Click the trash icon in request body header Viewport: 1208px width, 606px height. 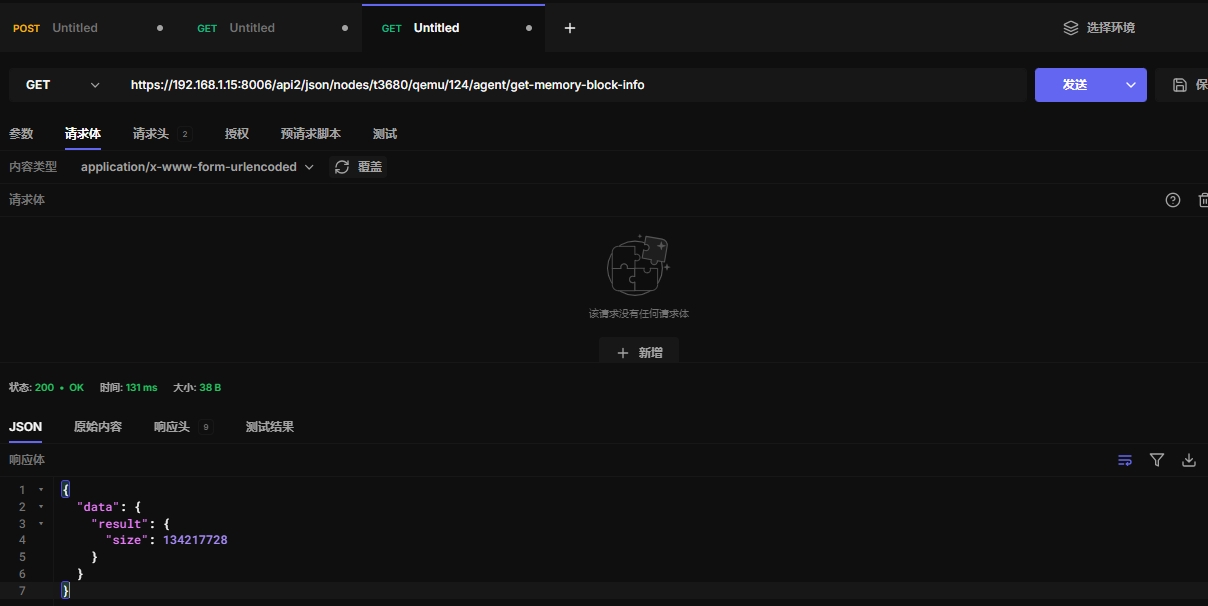pyautogui.click(x=1202, y=200)
